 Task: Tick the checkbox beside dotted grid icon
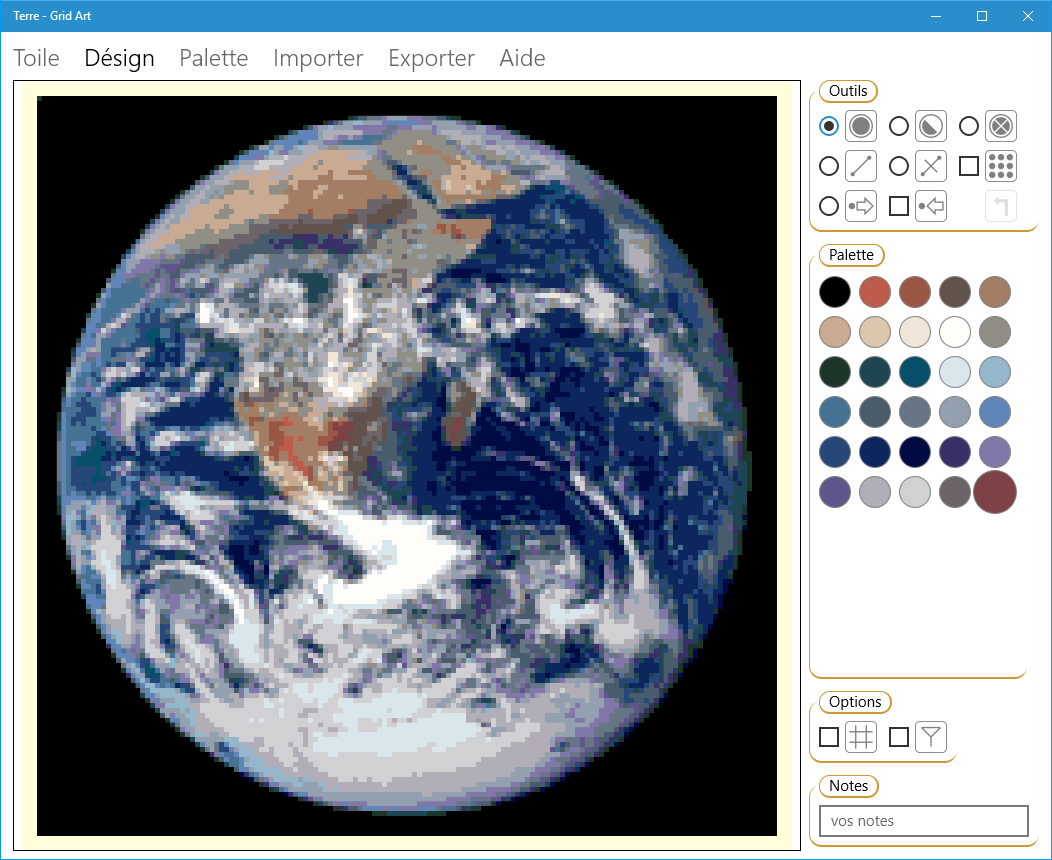(x=969, y=166)
